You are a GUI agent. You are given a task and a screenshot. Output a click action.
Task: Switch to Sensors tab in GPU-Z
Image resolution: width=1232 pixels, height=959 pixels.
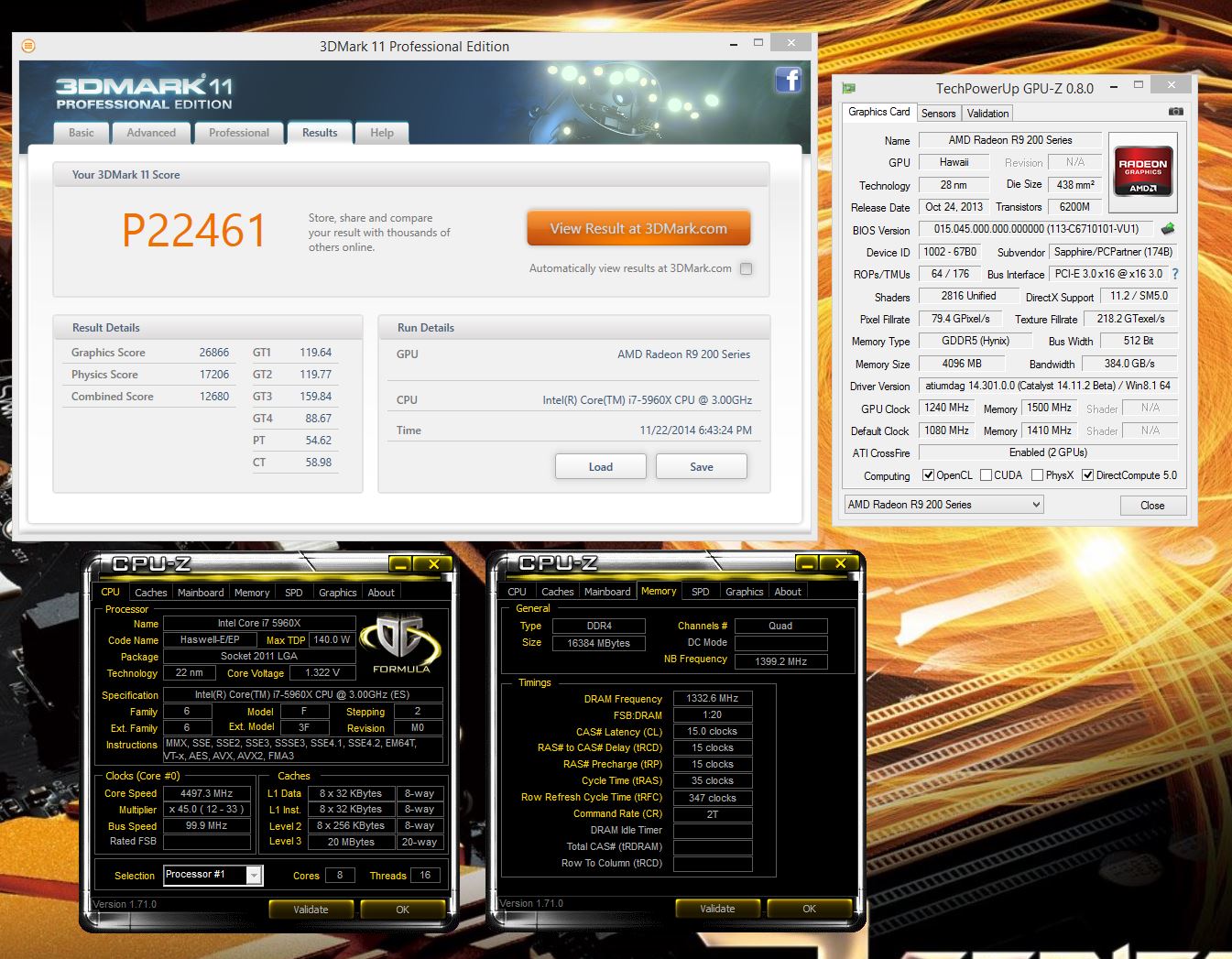pyautogui.click(x=938, y=114)
